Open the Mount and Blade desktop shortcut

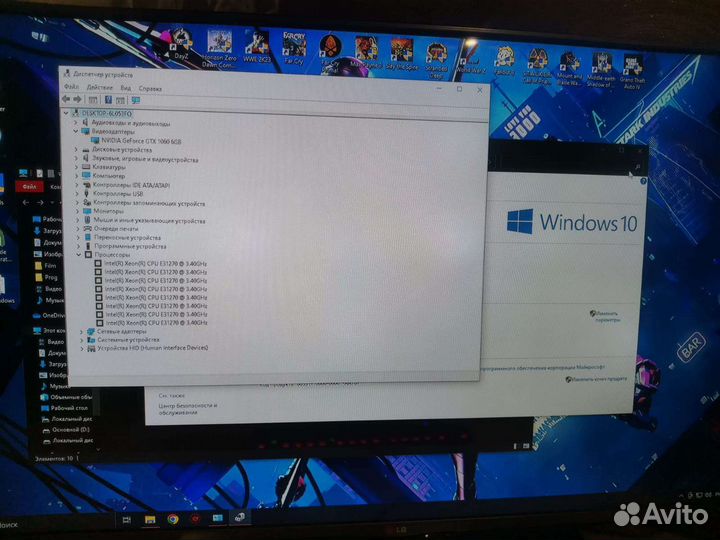tap(569, 69)
